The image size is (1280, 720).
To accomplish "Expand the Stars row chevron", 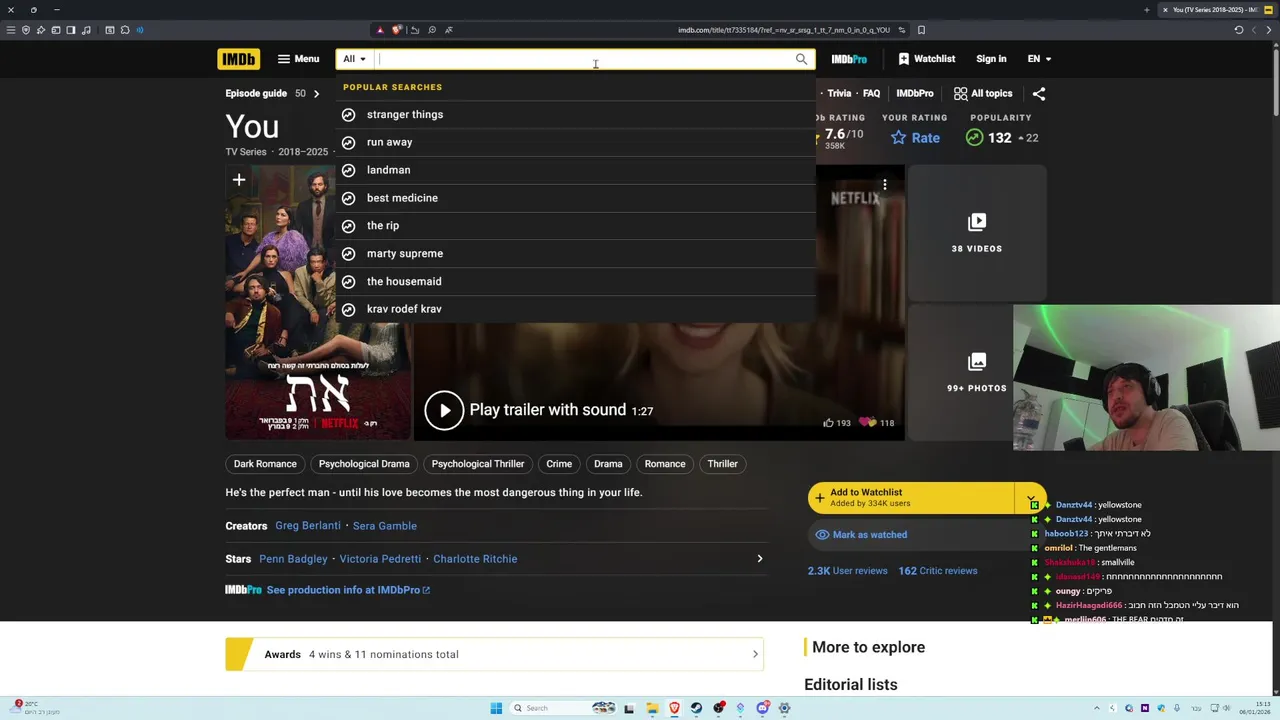I will [x=759, y=559].
